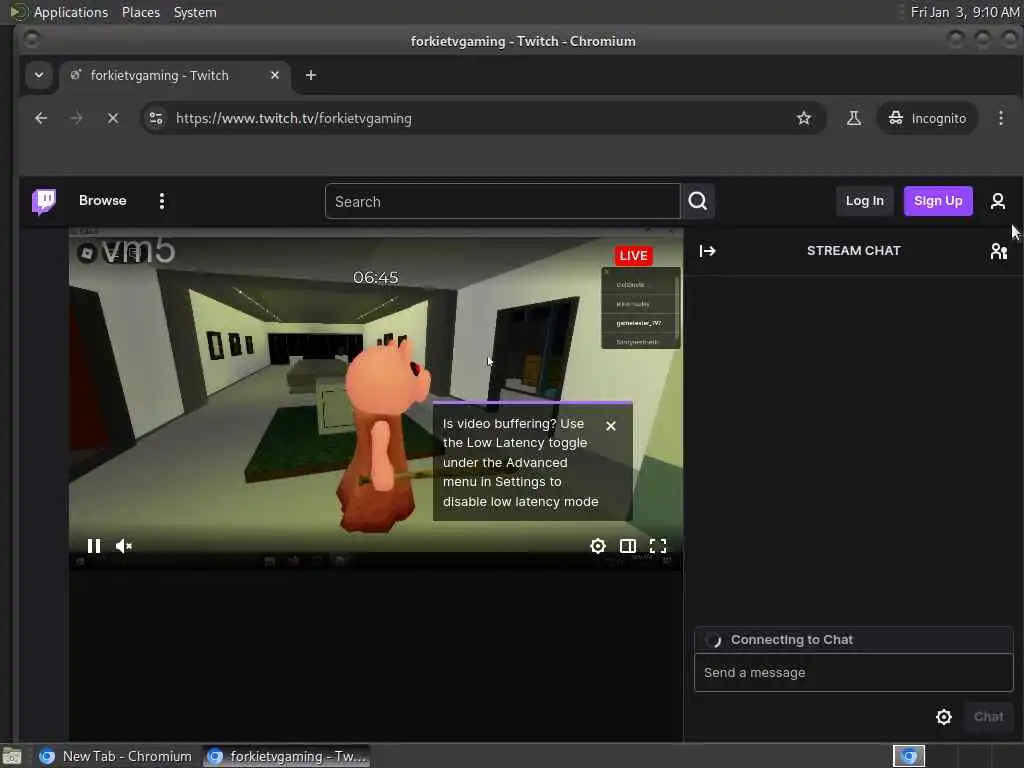Open the Places menu
Screen dimensions: 1024x768
click(x=140, y=12)
